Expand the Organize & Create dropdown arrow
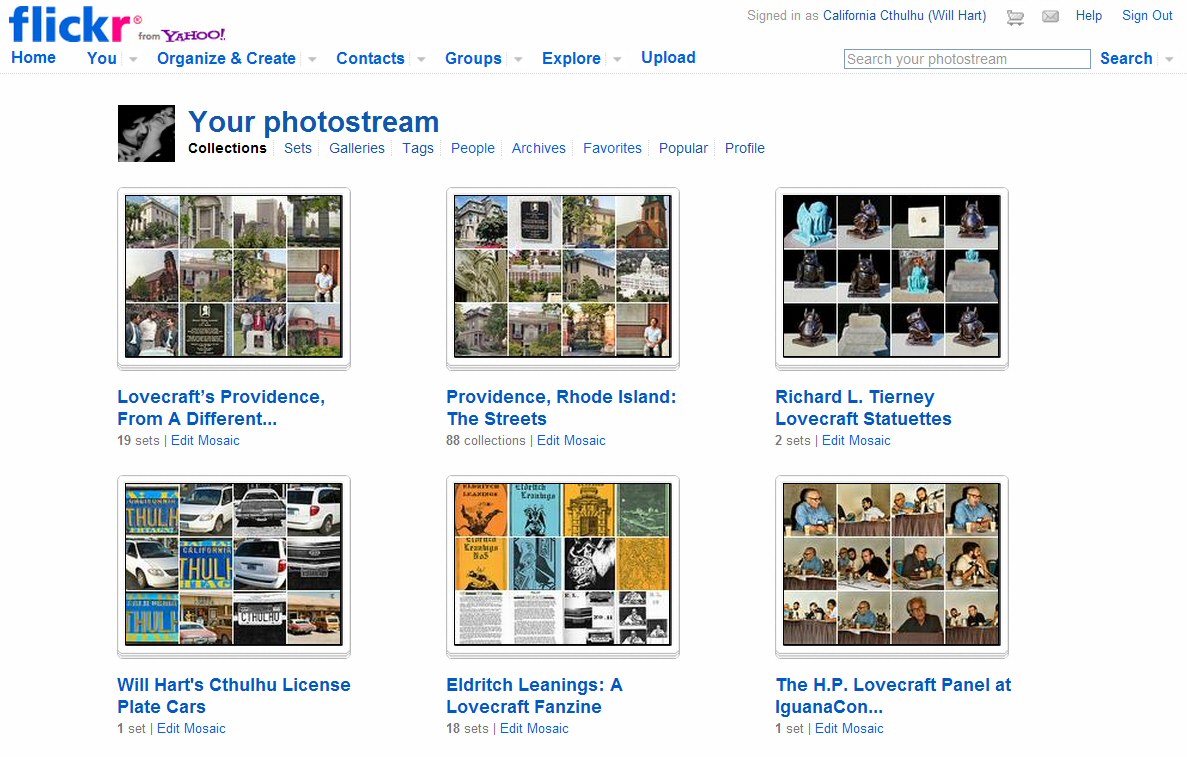The image size is (1187, 757). (x=312, y=60)
